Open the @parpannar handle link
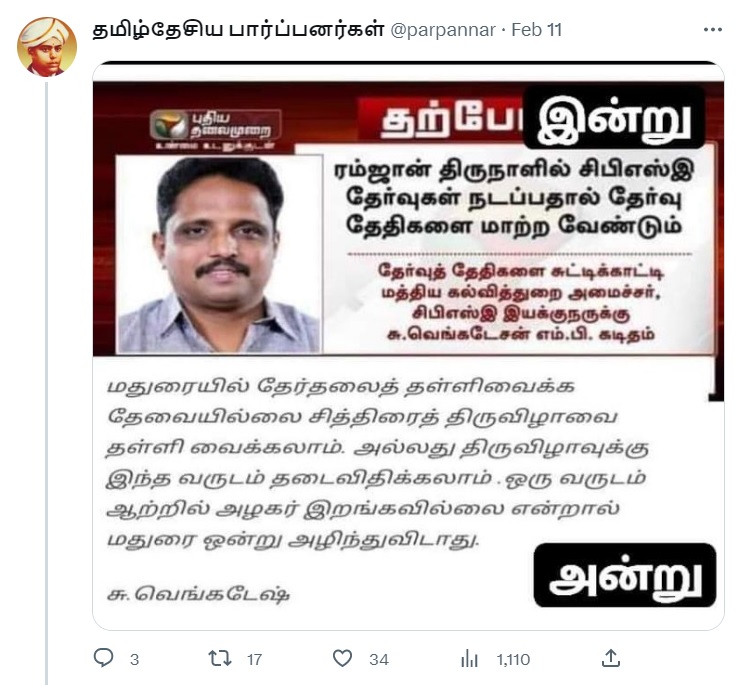Image resolution: width=740 pixels, height=685 pixels. tap(443, 30)
